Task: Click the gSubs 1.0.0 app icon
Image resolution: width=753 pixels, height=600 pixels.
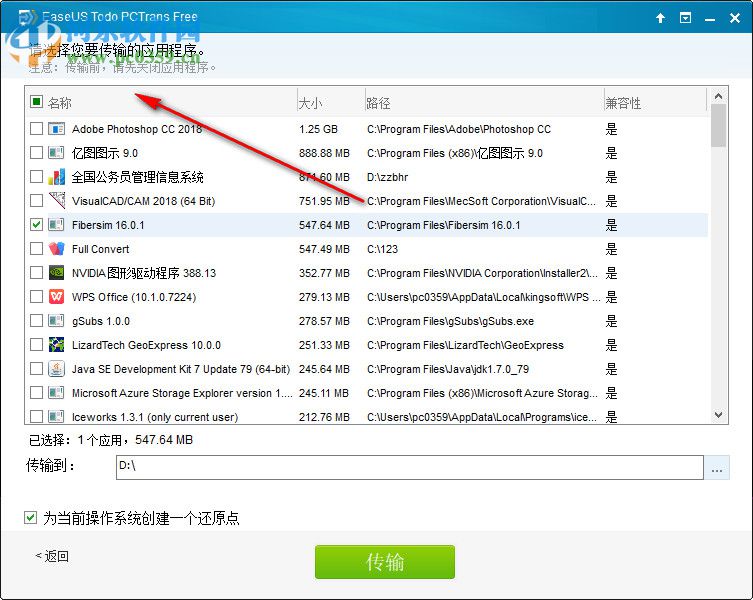Action: [x=56, y=320]
